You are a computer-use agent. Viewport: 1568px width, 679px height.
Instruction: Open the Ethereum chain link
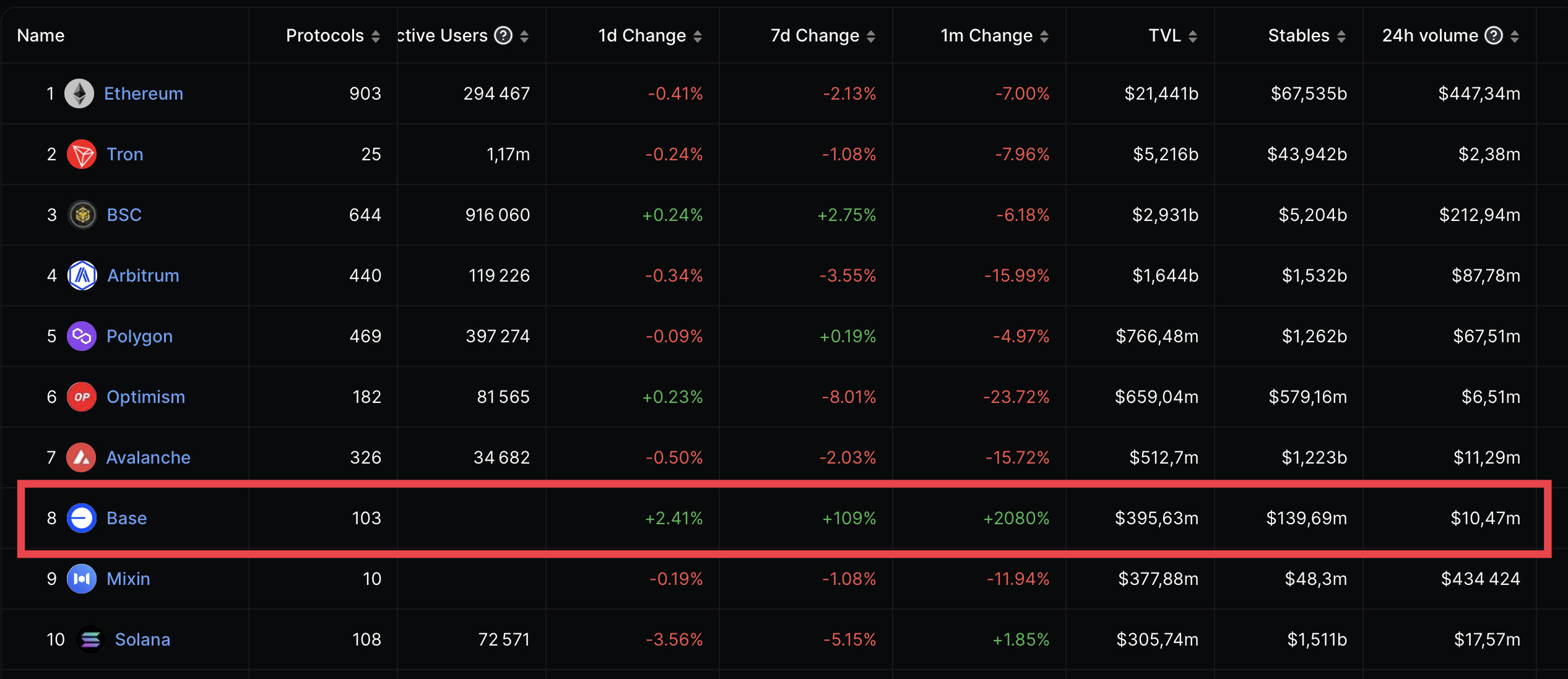point(144,93)
